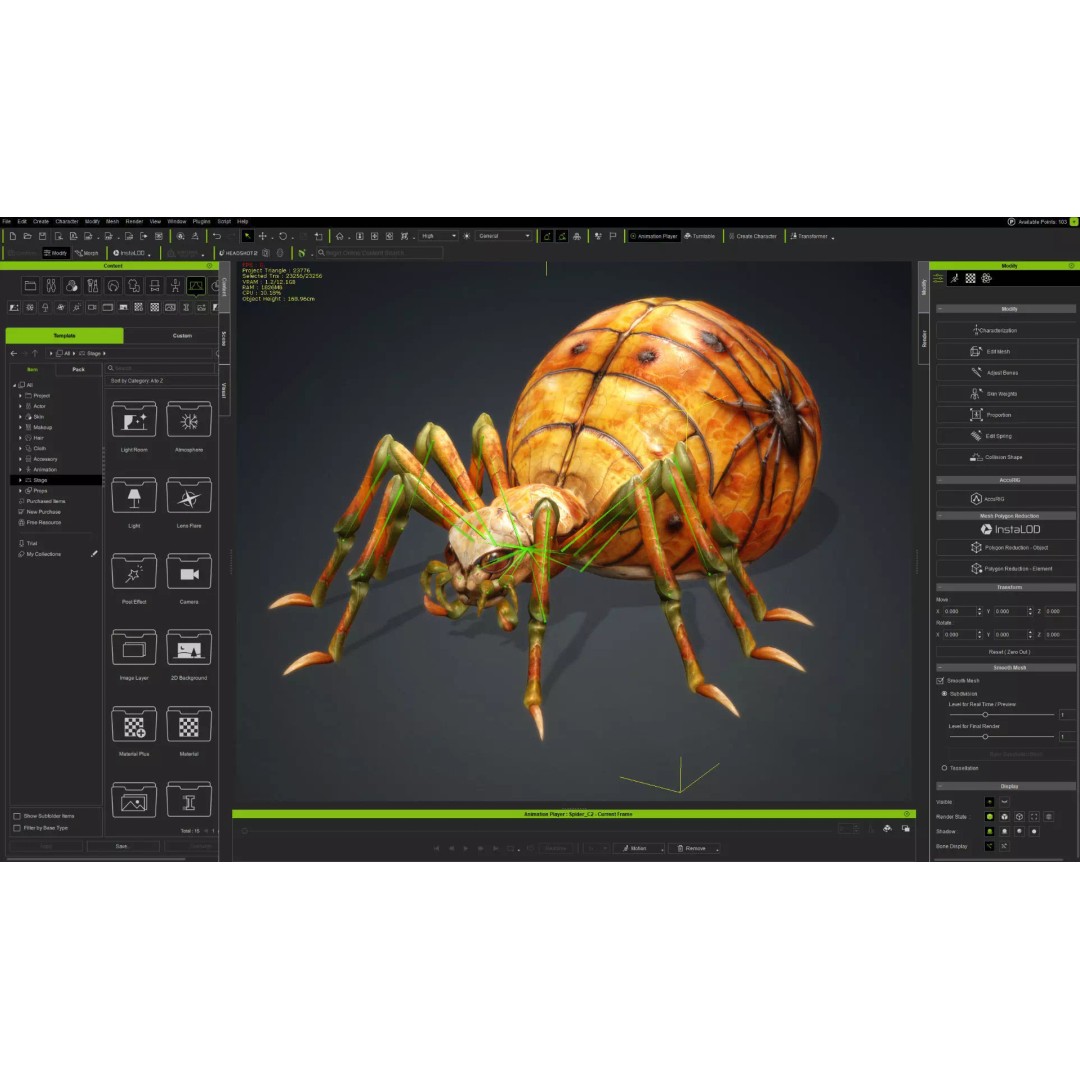Click the Turntable button
1080x1080 pixels.
699,236
